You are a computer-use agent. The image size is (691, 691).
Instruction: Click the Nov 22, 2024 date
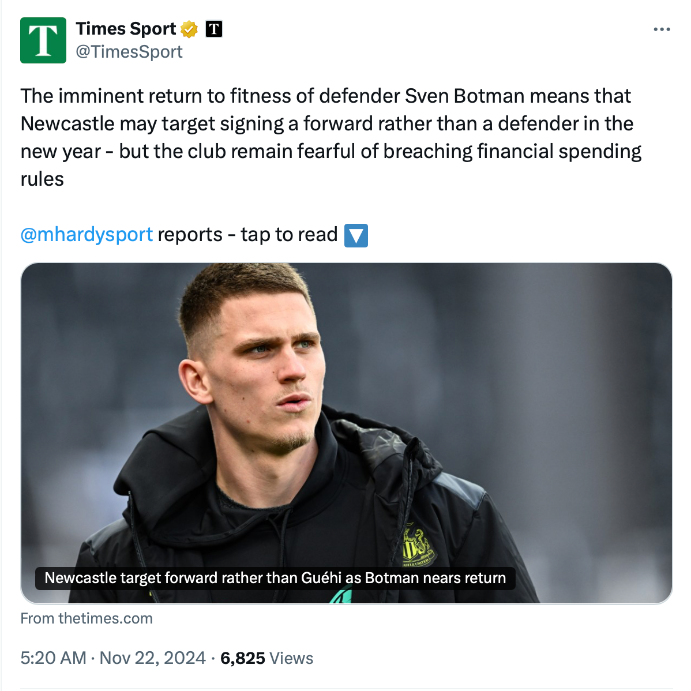[154, 658]
